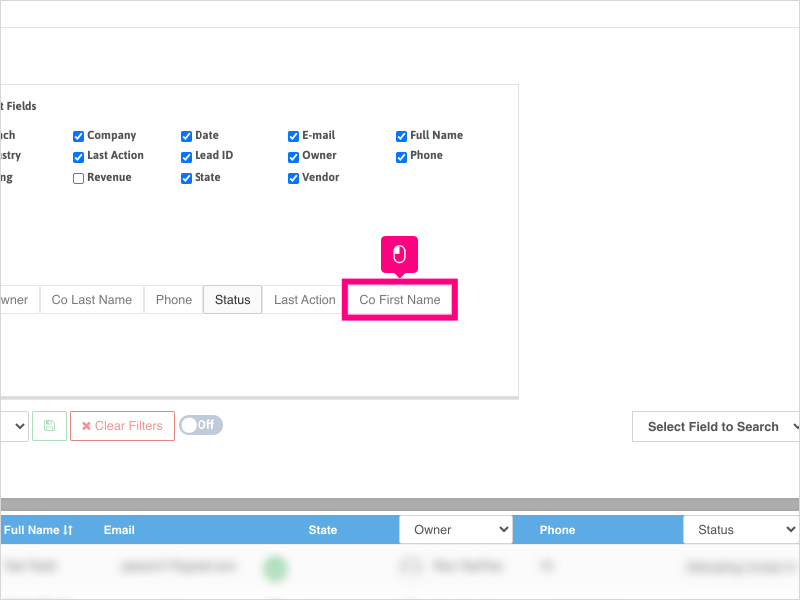Sort by the Full Name column

point(38,530)
